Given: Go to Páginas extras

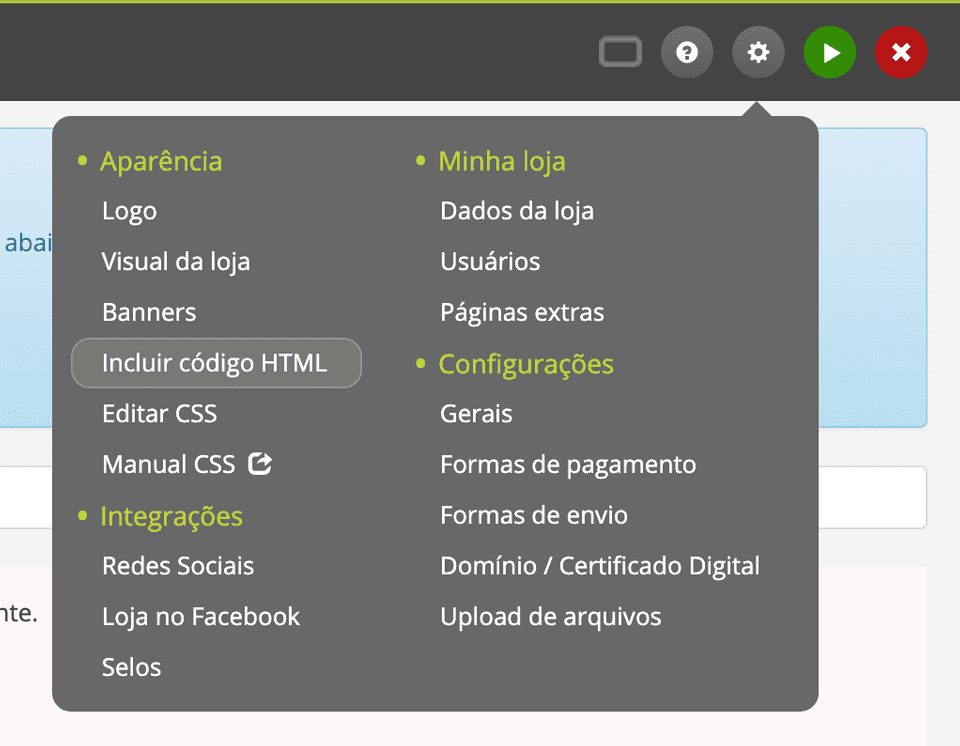Looking at the screenshot, I should click(522, 312).
